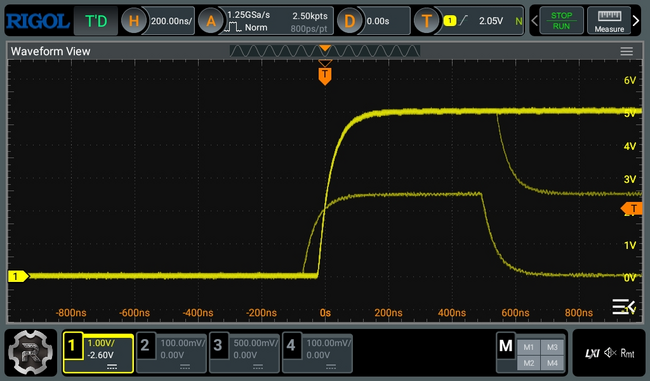This screenshot has width=650, height=381.
Task: Select the 0.00s delay value
Action: tap(378, 21)
